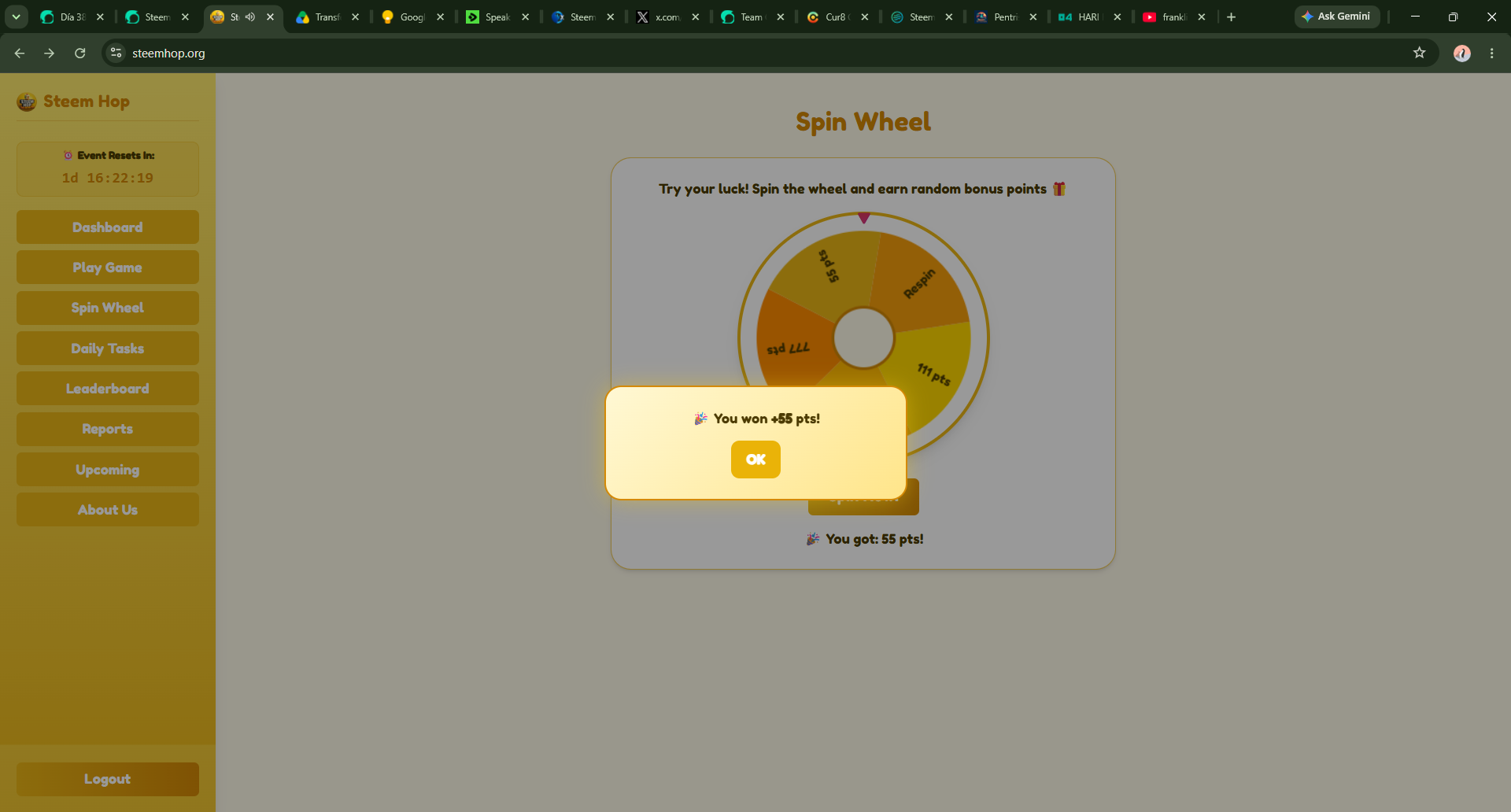This screenshot has width=1511, height=812.
Task: Click the alarm icon beside Event Resets
Action: click(x=68, y=155)
